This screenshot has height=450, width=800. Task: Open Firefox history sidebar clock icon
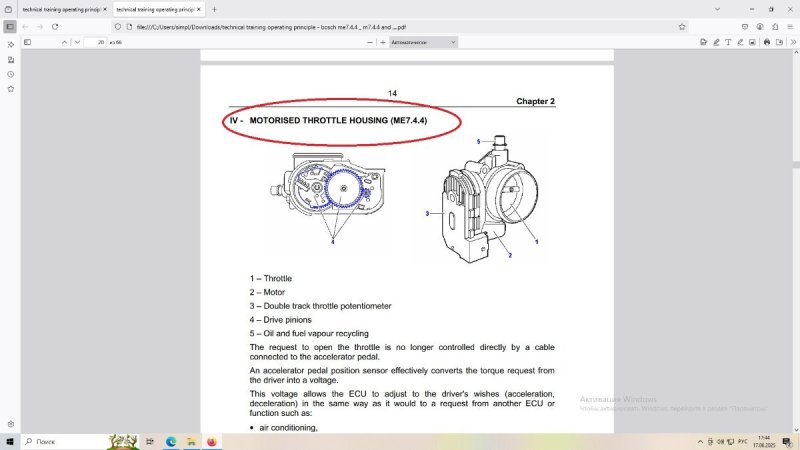pyautogui.click(x=10, y=74)
